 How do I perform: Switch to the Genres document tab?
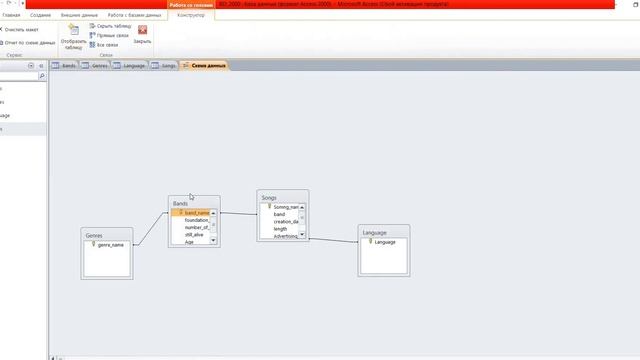pyautogui.click(x=95, y=65)
